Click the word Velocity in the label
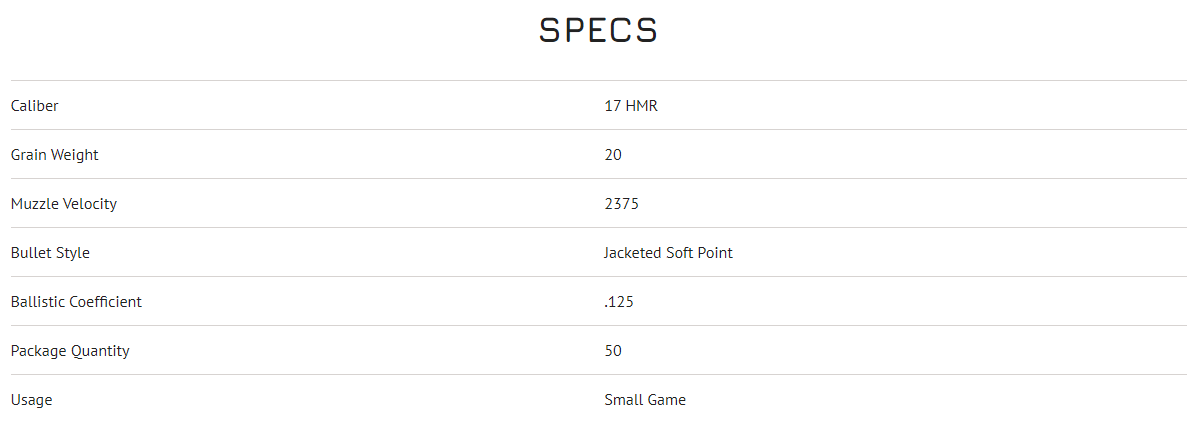 (x=90, y=203)
